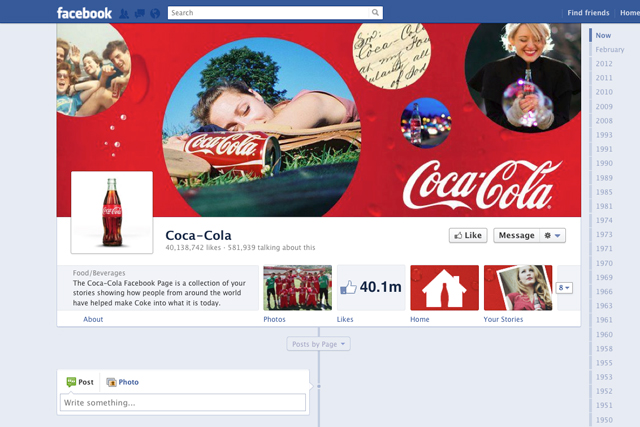Jump to 1952 on timeline
640x427 pixels.
tap(604, 391)
